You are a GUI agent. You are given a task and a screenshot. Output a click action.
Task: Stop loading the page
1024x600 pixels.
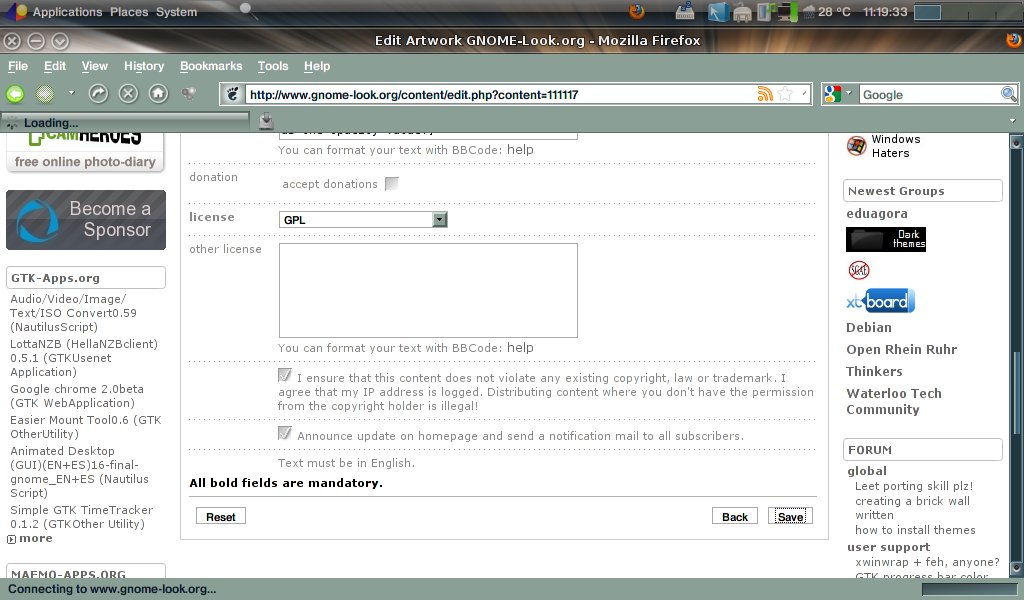click(128, 94)
